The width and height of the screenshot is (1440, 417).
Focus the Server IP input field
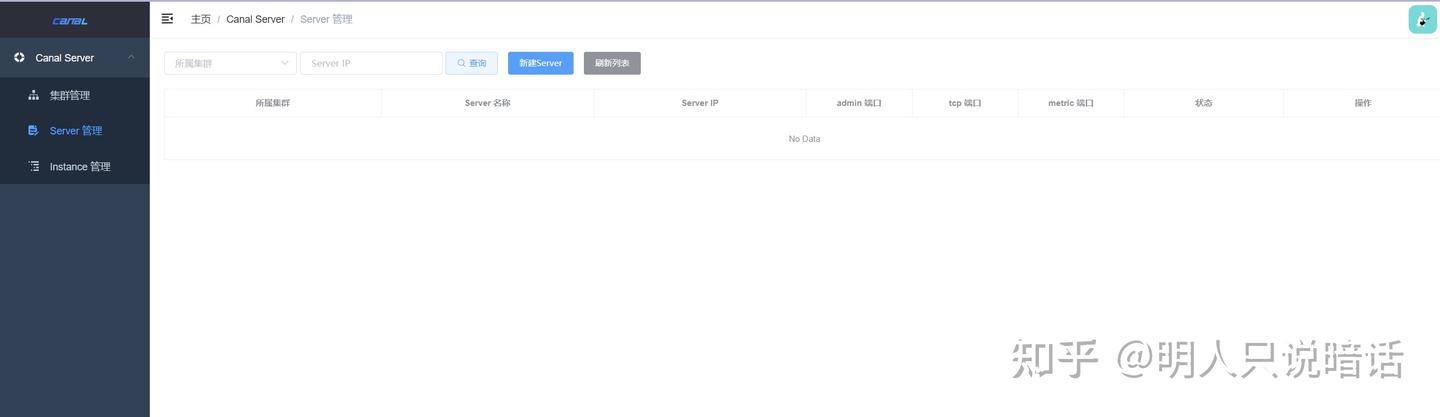pos(371,63)
